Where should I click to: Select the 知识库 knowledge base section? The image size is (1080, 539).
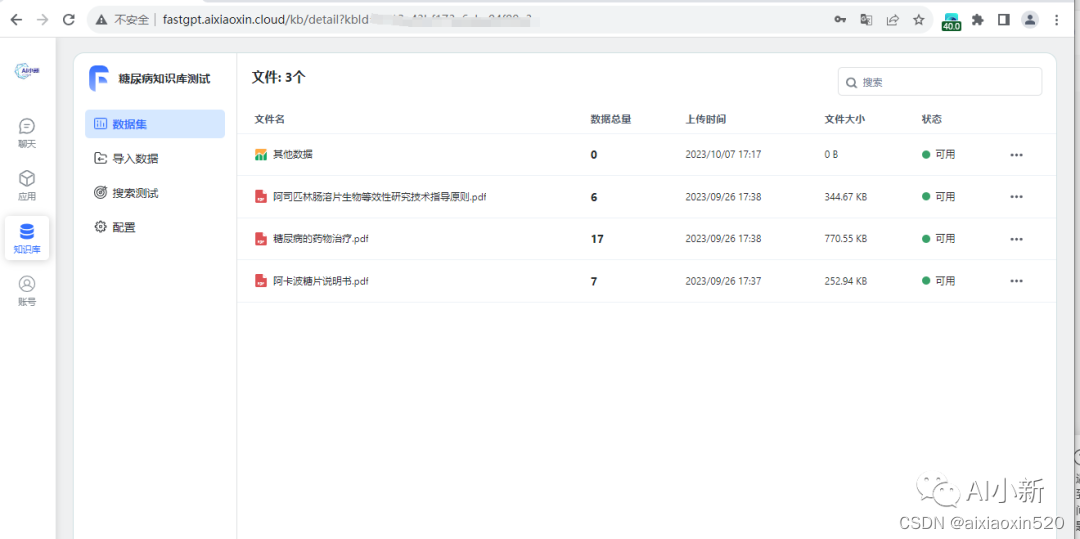pyautogui.click(x=27, y=238)
